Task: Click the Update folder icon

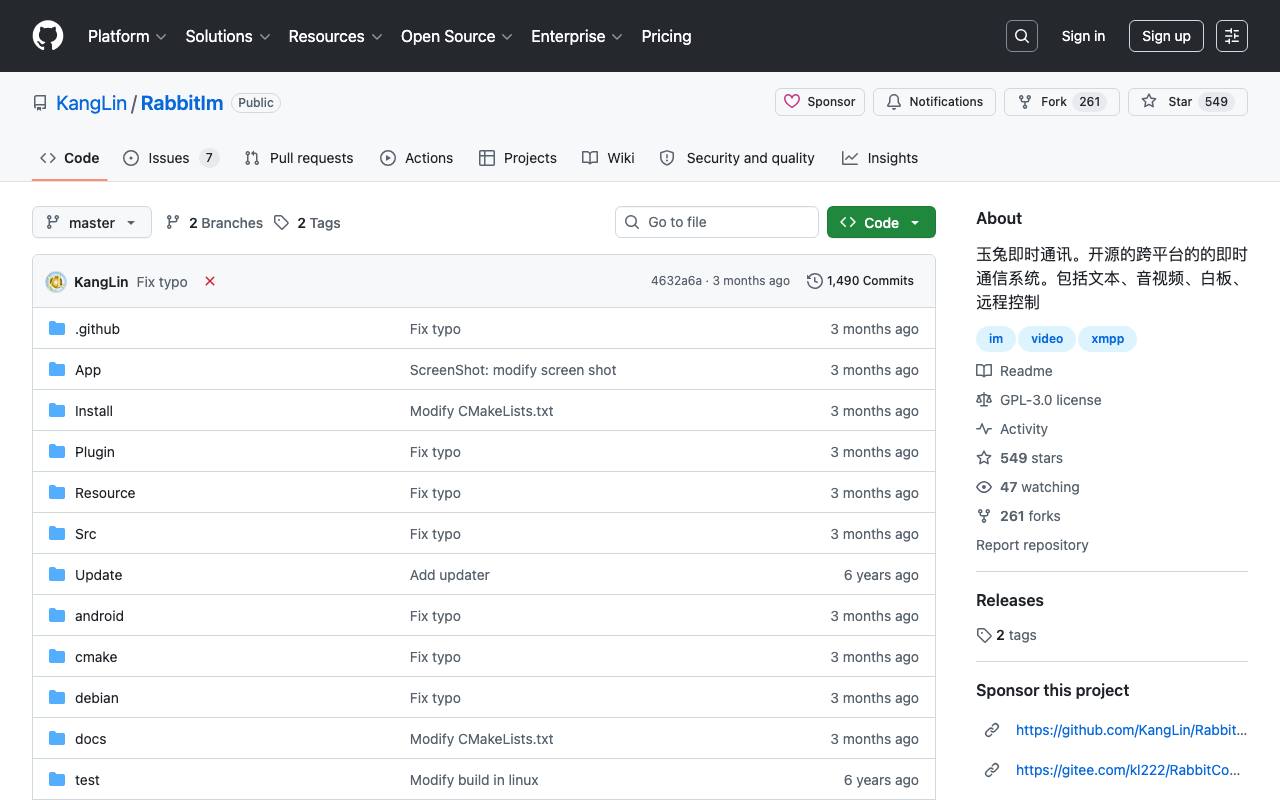Action: [57, 574]
